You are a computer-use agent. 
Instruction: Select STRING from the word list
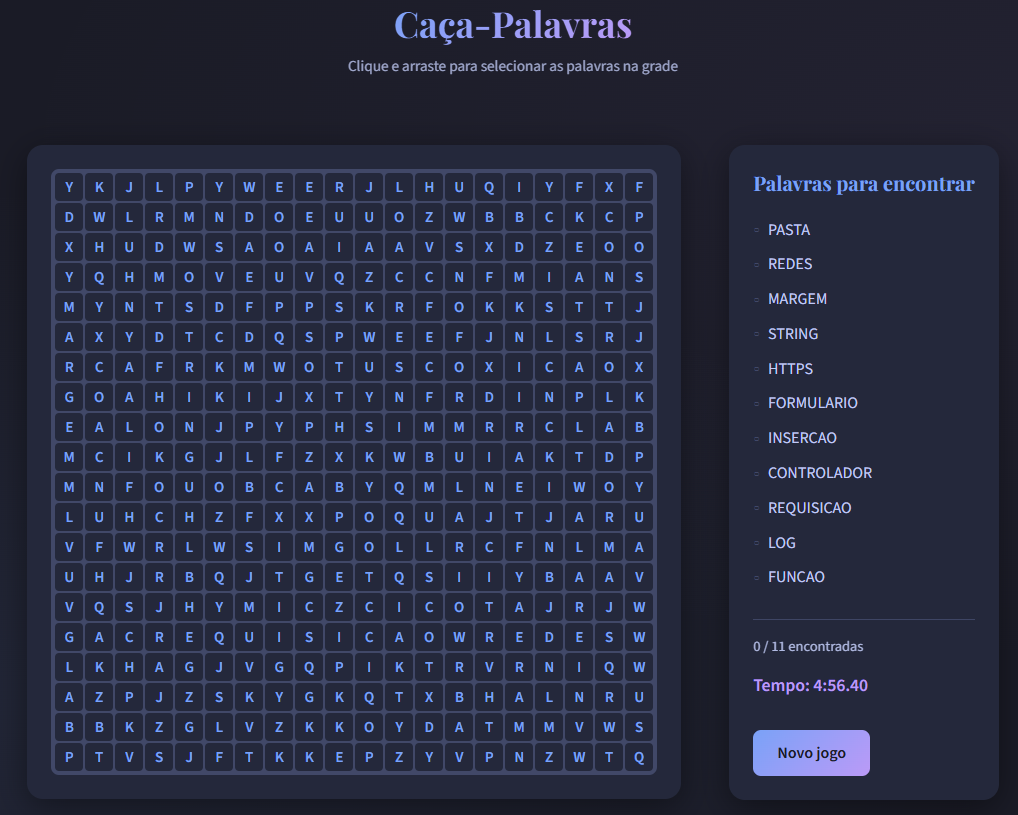click(x=793, y=334)
